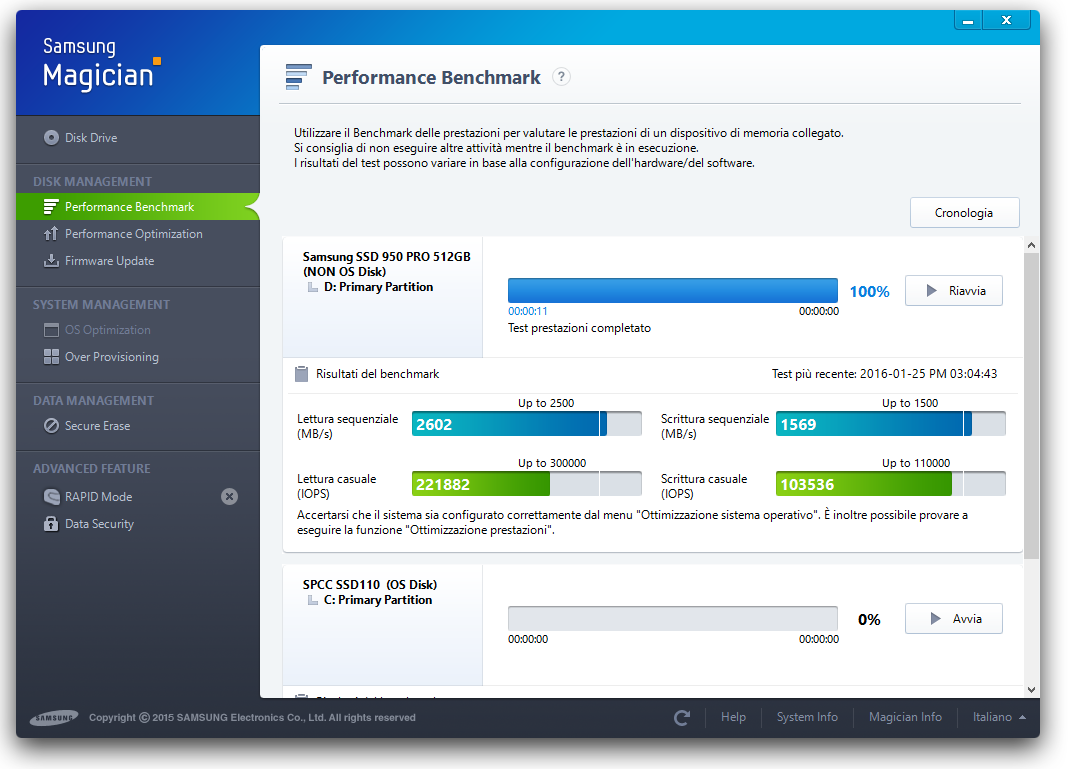The image size is (1070, 769).
Task: Restart benchmark with the Riavvia button
Action: pyautogui.click(x=953, y=291)
